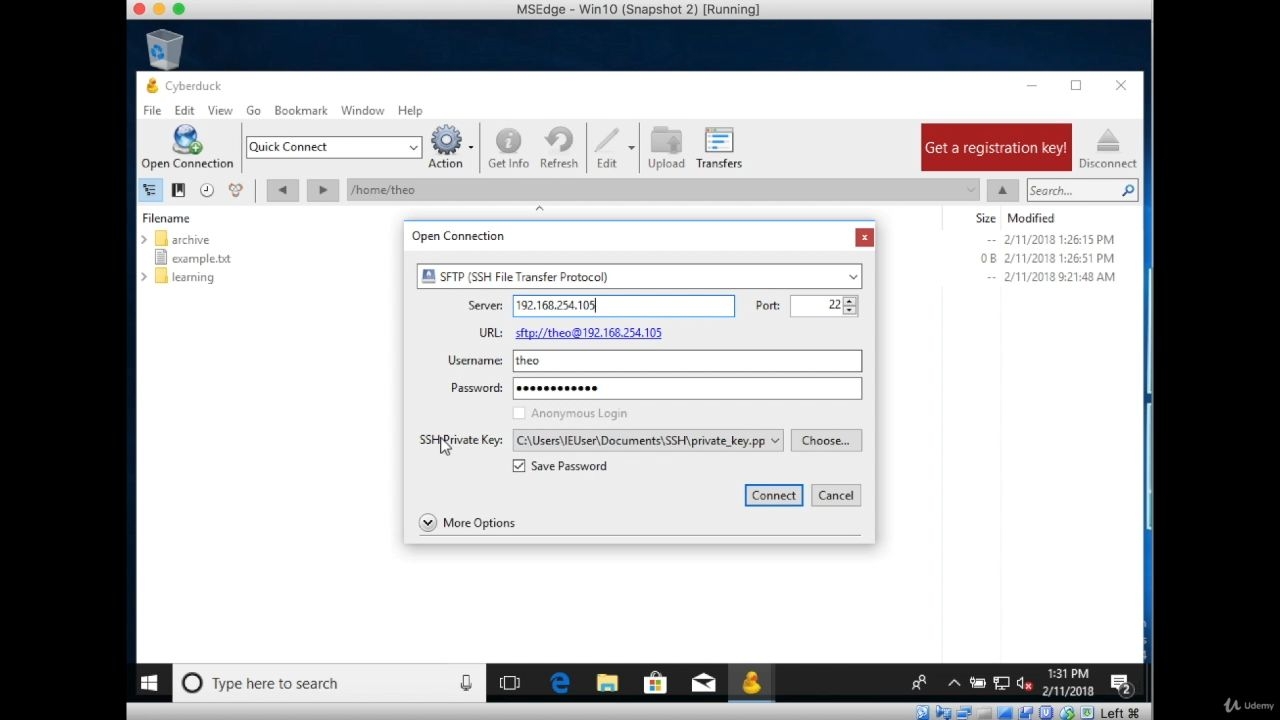
Task: Open the Action gear menu
Action: coord(446,147)
